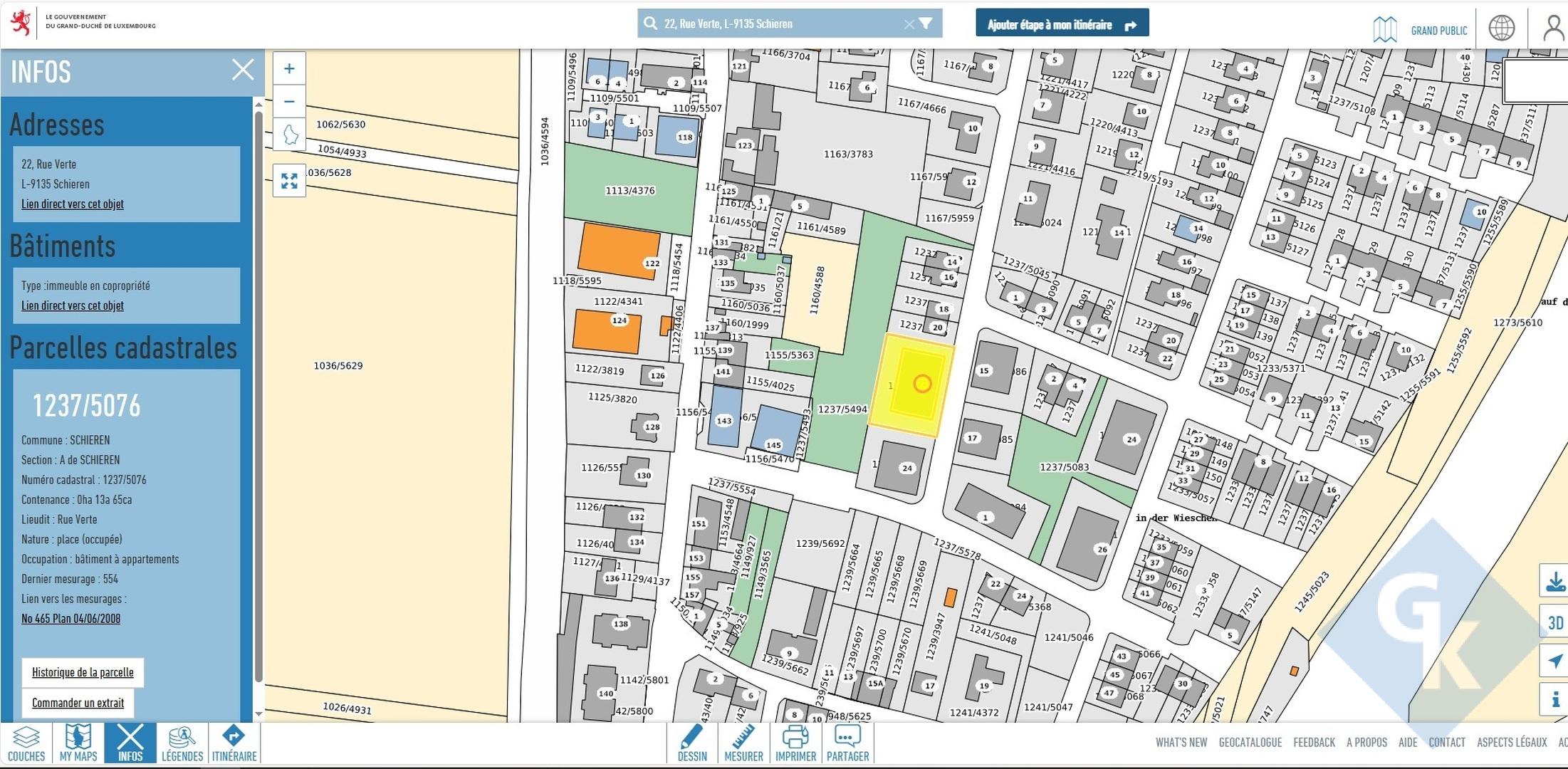Select the Mesurer tool

[x=743, y=743]
